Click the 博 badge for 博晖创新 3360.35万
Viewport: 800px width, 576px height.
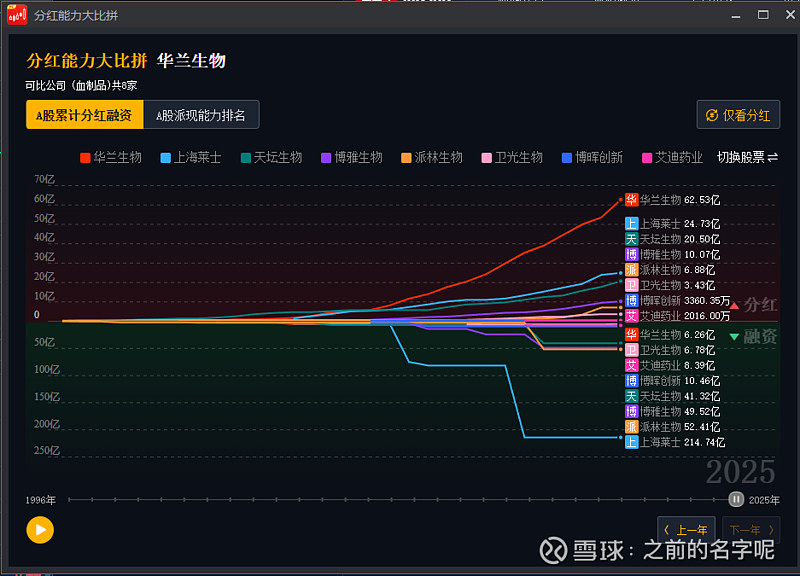pyautogui.click(x=632, y=300)
